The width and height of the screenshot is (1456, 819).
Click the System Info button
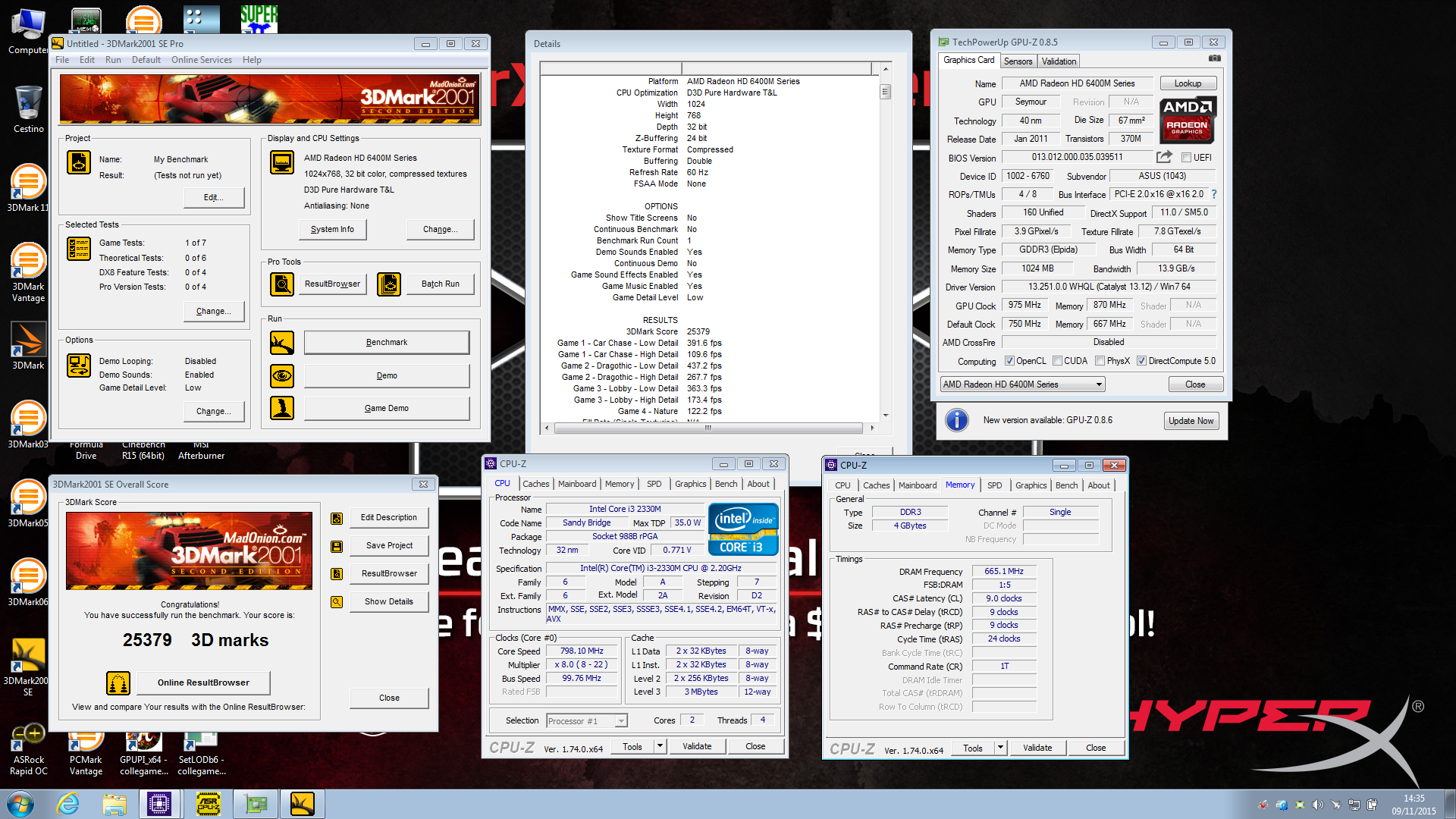coord(332,229)
